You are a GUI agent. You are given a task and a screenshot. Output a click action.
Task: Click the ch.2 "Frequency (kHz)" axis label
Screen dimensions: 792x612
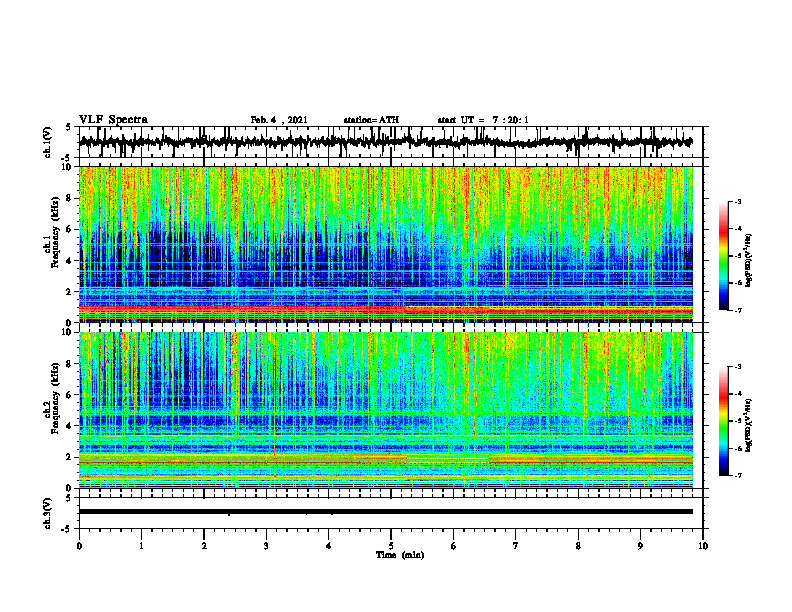[x=56, y=398]
